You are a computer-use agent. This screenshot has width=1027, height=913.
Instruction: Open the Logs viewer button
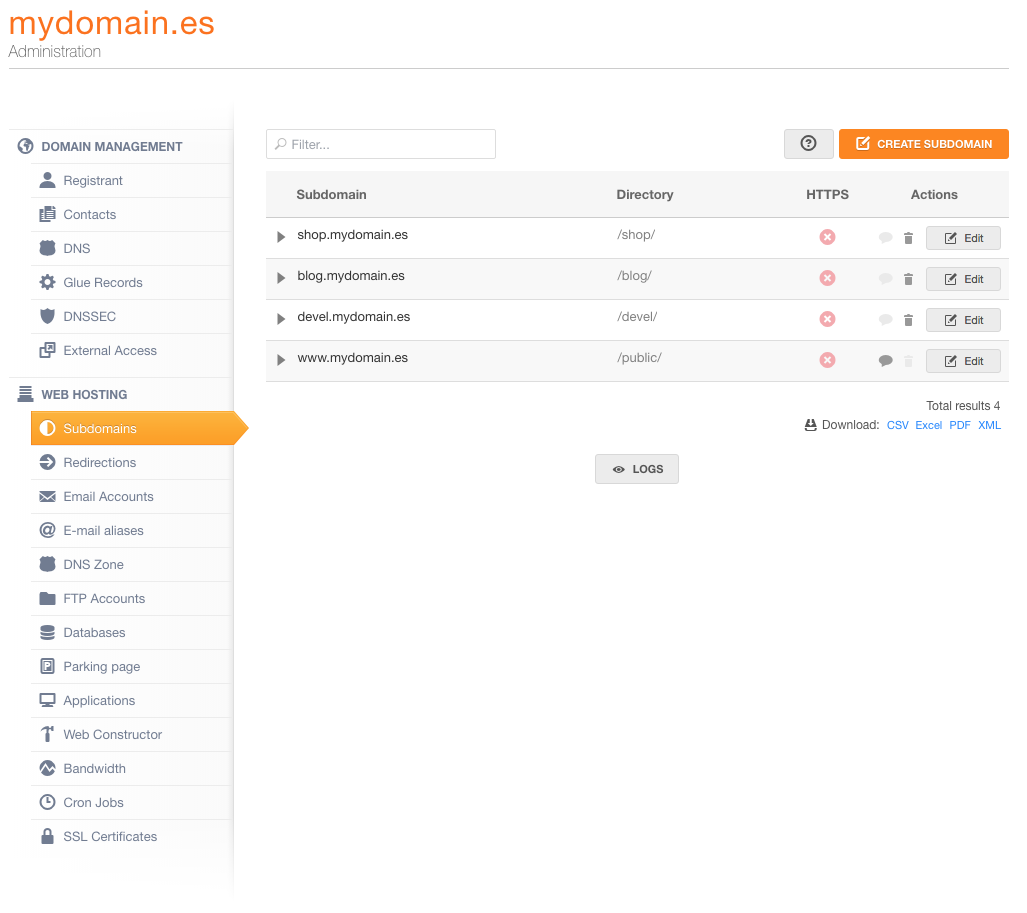637,469
